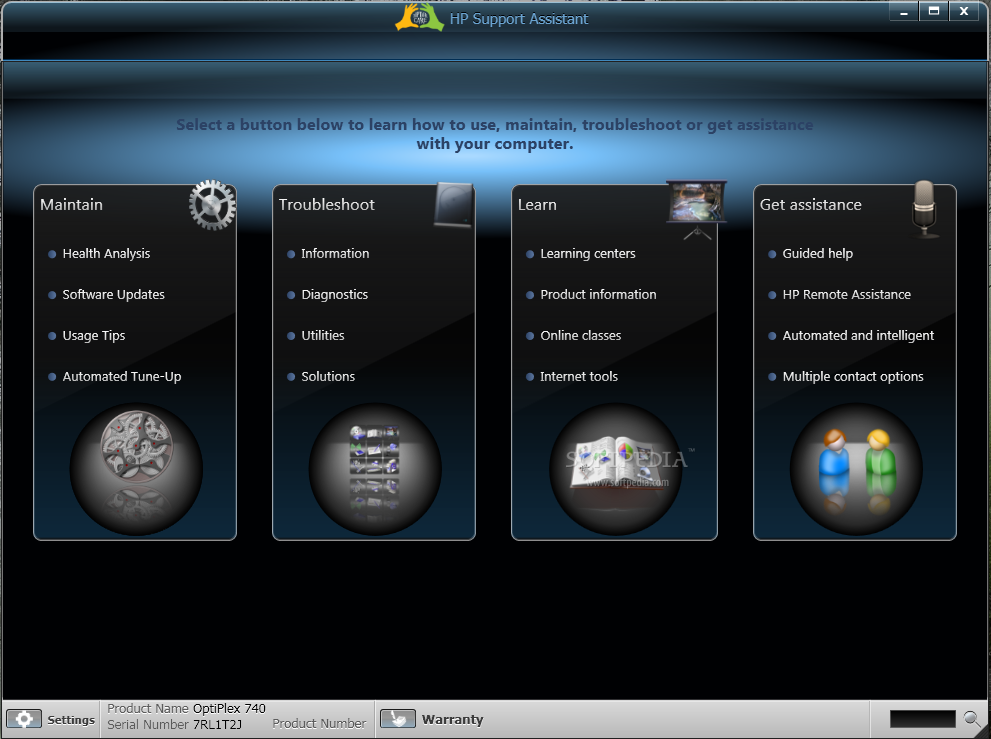Click the Learn card heading
The height and width of the screenshot is (739, 991).
(537, 205)
